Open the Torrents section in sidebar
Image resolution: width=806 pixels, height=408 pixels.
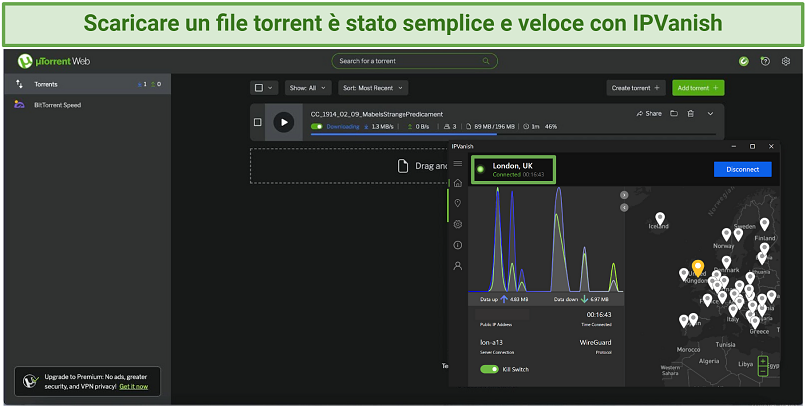pos(87,84)
